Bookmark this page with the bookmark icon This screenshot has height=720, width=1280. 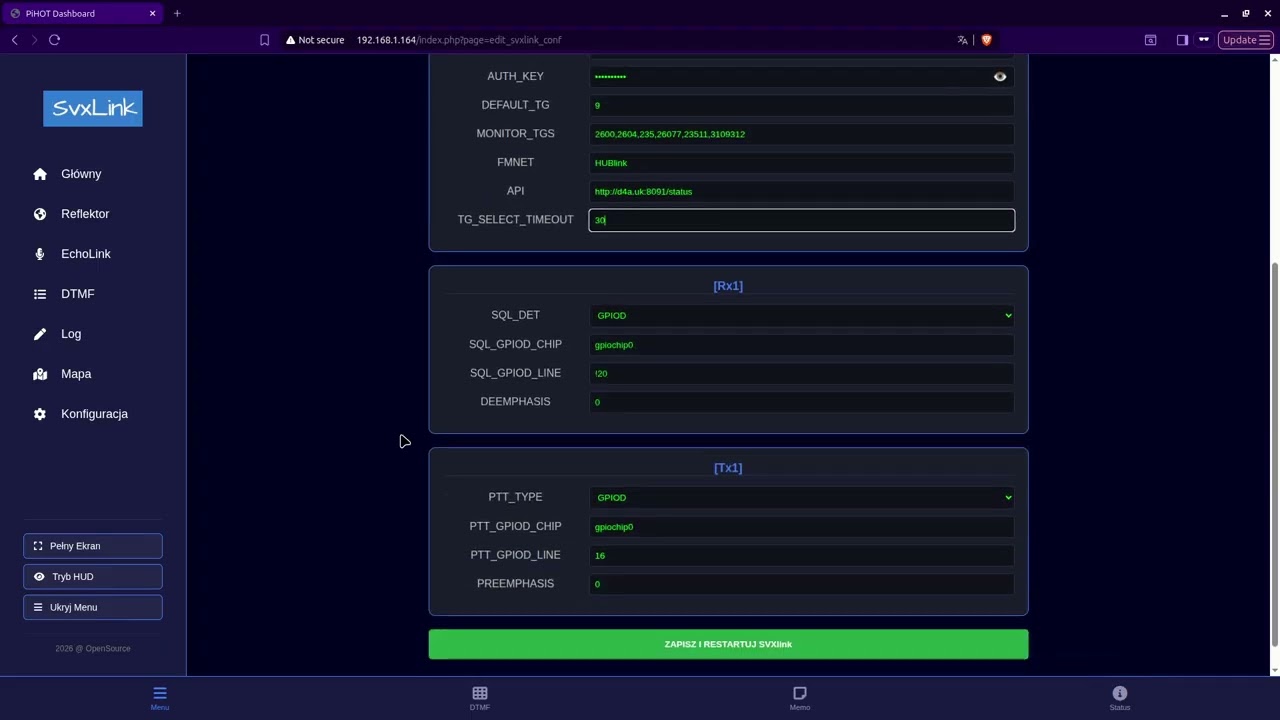point(265,40)
